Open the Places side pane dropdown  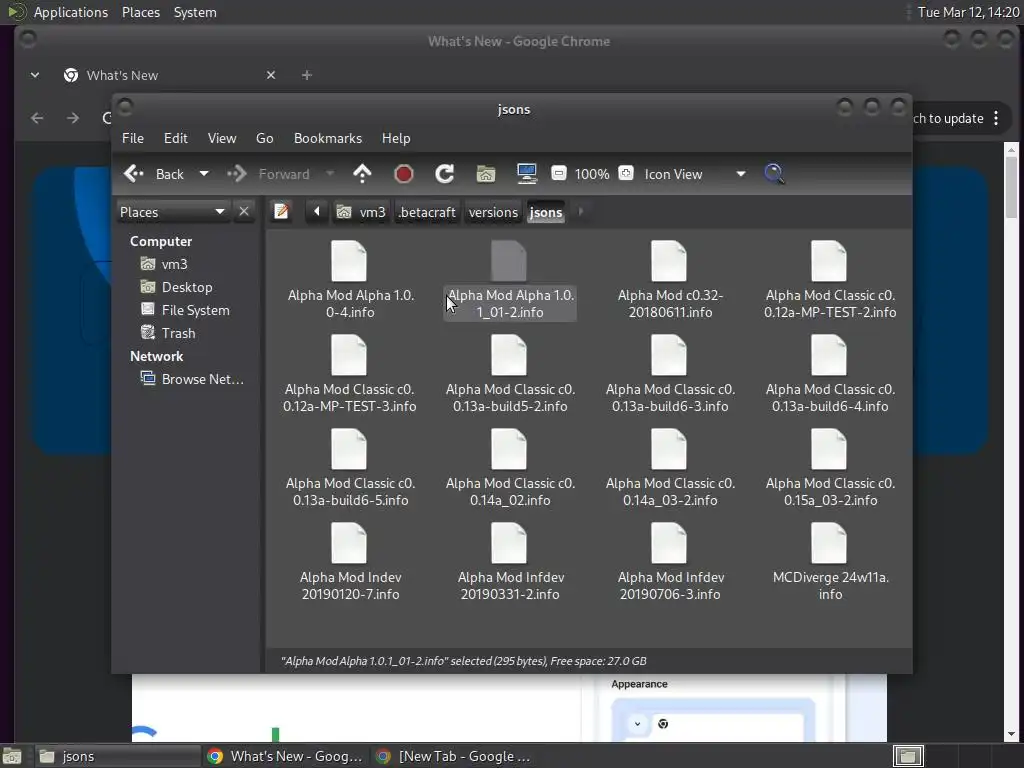point(172,212)
